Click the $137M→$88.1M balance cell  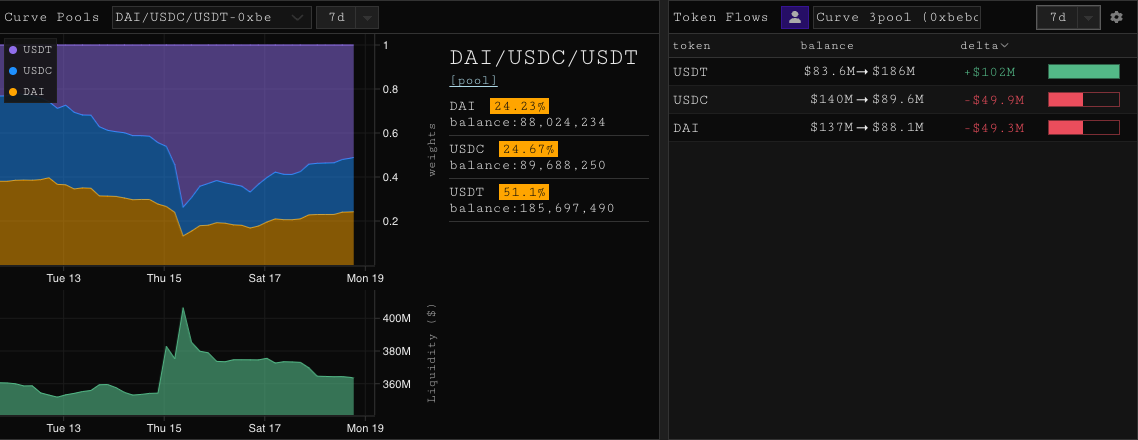click(x=867, y=128)
